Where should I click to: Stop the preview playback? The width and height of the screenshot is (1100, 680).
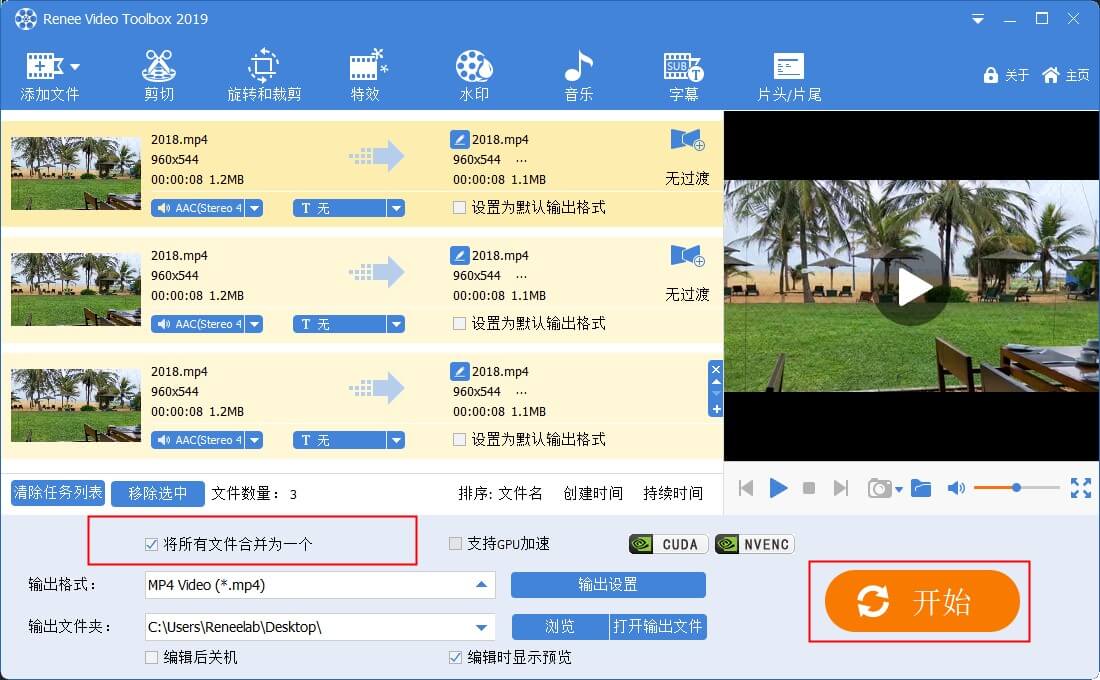coord(809,488)
